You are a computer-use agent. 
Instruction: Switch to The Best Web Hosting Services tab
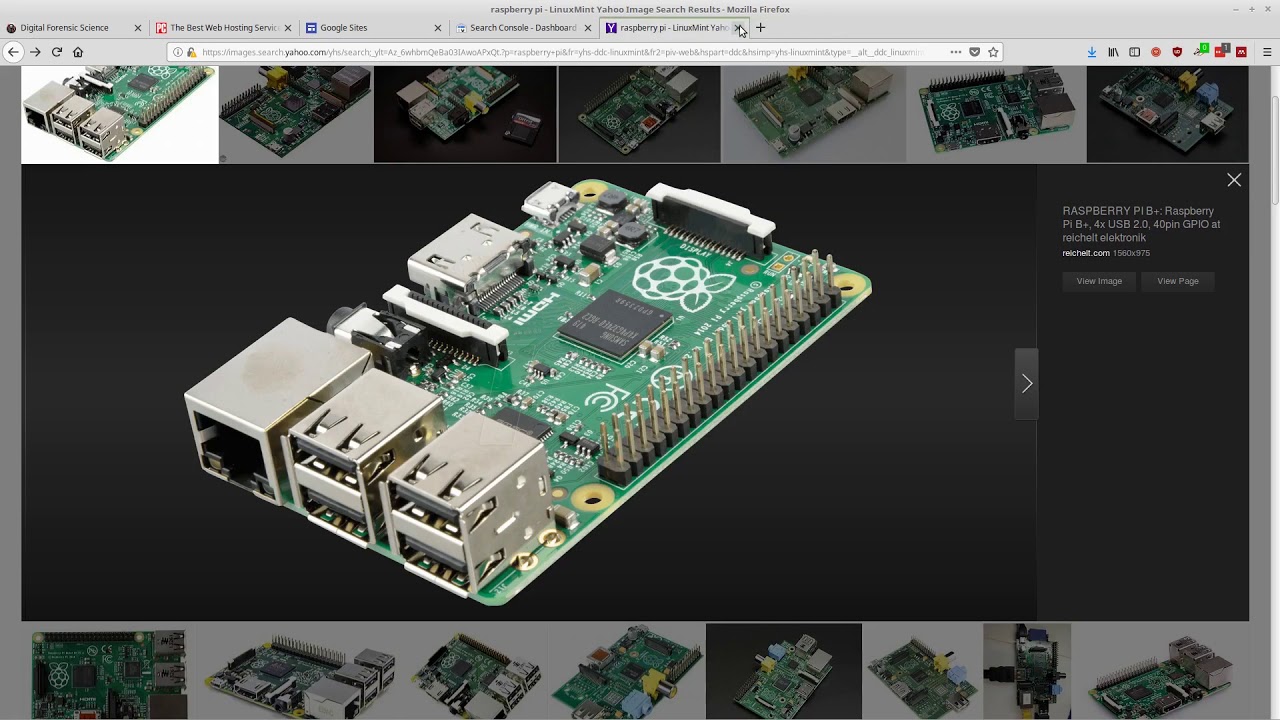point(223,28)
